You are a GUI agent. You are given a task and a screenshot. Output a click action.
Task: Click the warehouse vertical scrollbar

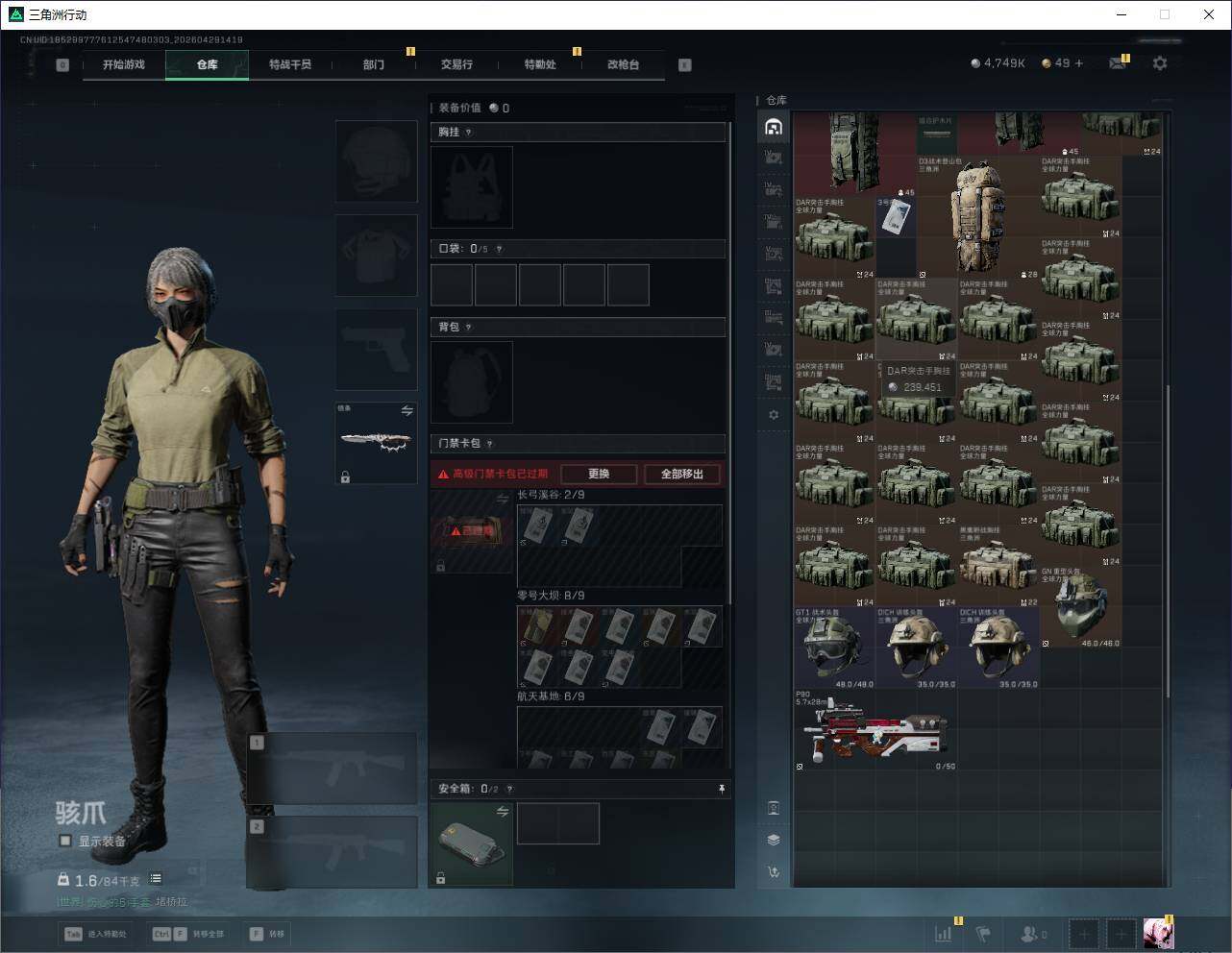pos(1169,541)
